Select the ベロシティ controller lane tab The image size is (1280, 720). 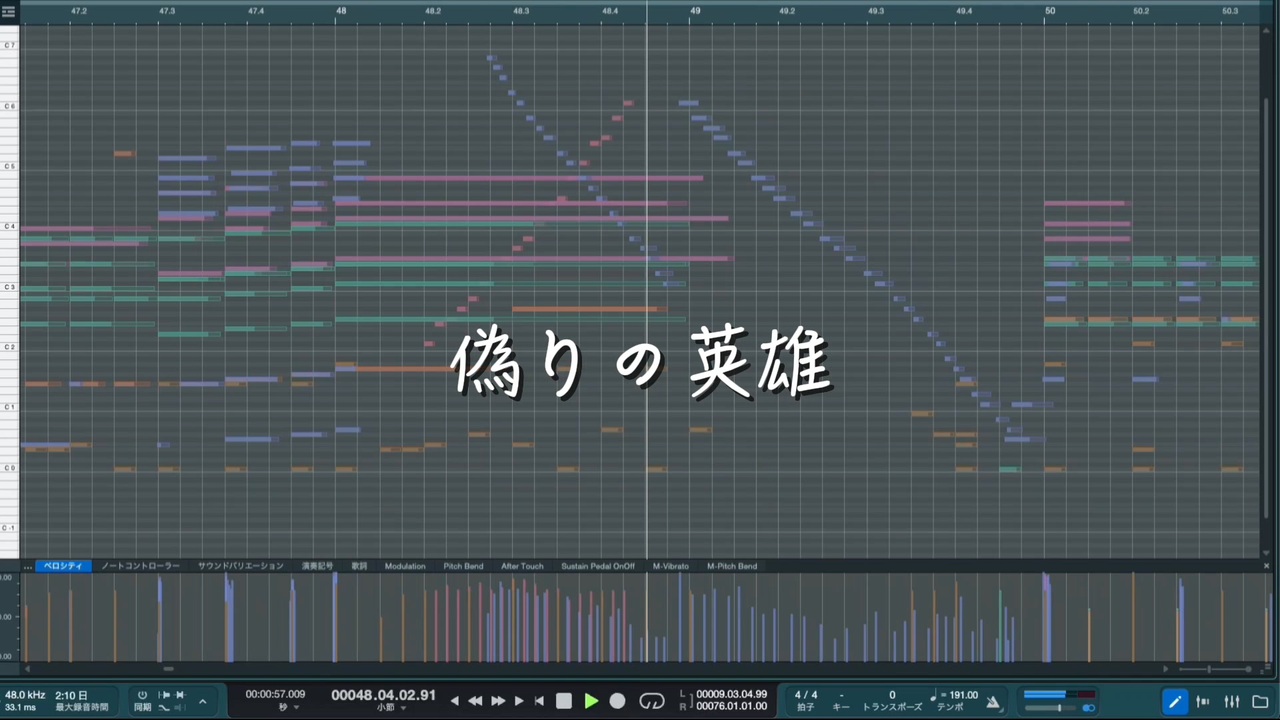coord(63,566)
